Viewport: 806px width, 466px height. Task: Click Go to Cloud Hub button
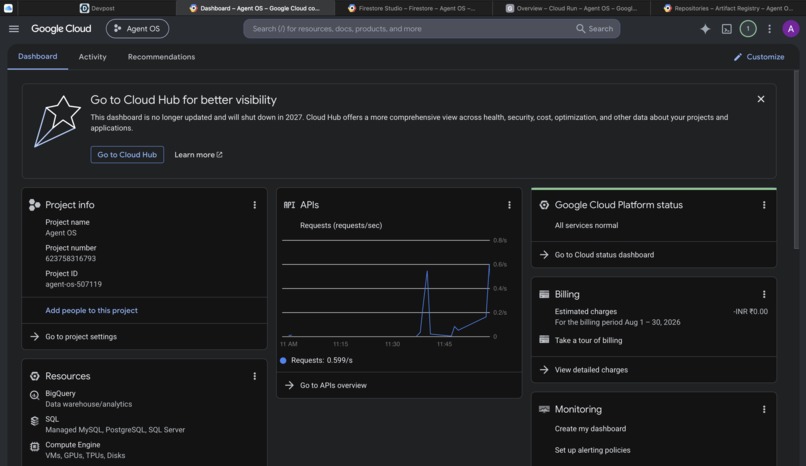(127, 155)
